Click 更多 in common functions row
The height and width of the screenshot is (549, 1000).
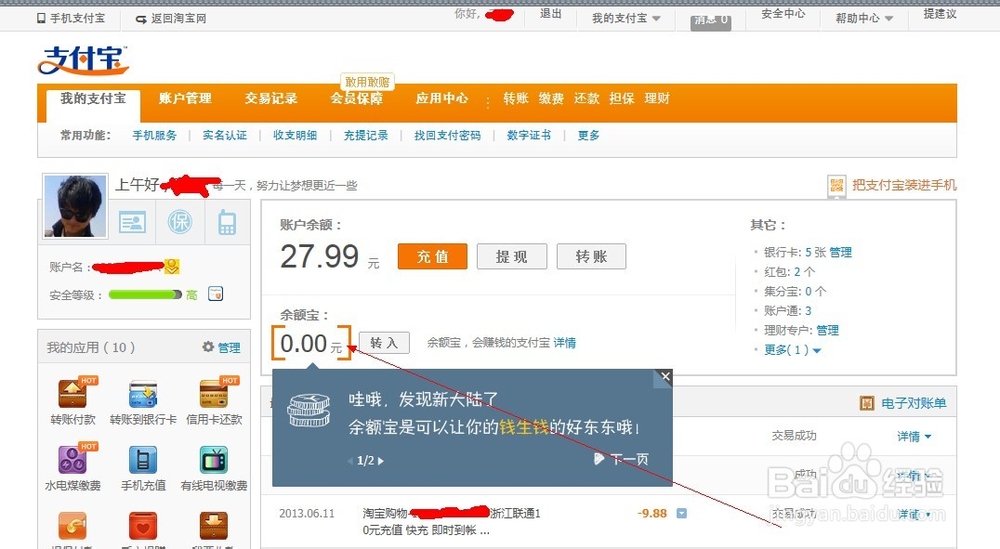pyautogui.click(x=589, y=135)
